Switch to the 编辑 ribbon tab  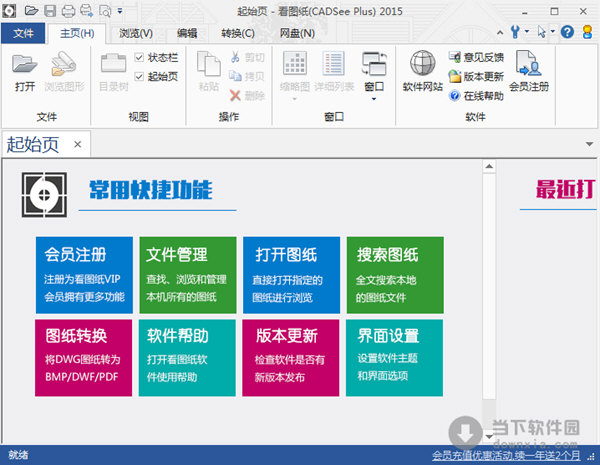tap(187, 33)
